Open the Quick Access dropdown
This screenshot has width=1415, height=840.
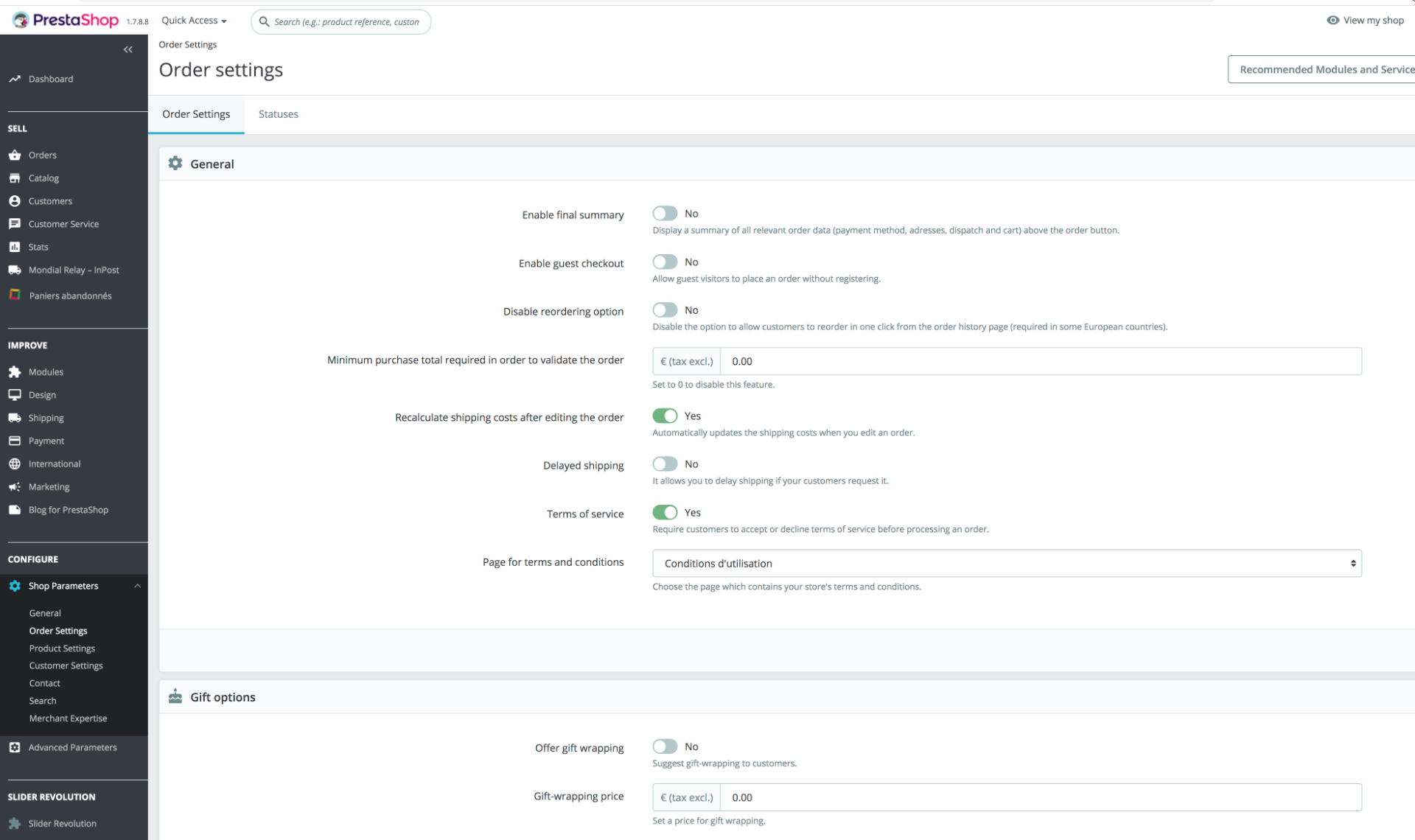194,21
